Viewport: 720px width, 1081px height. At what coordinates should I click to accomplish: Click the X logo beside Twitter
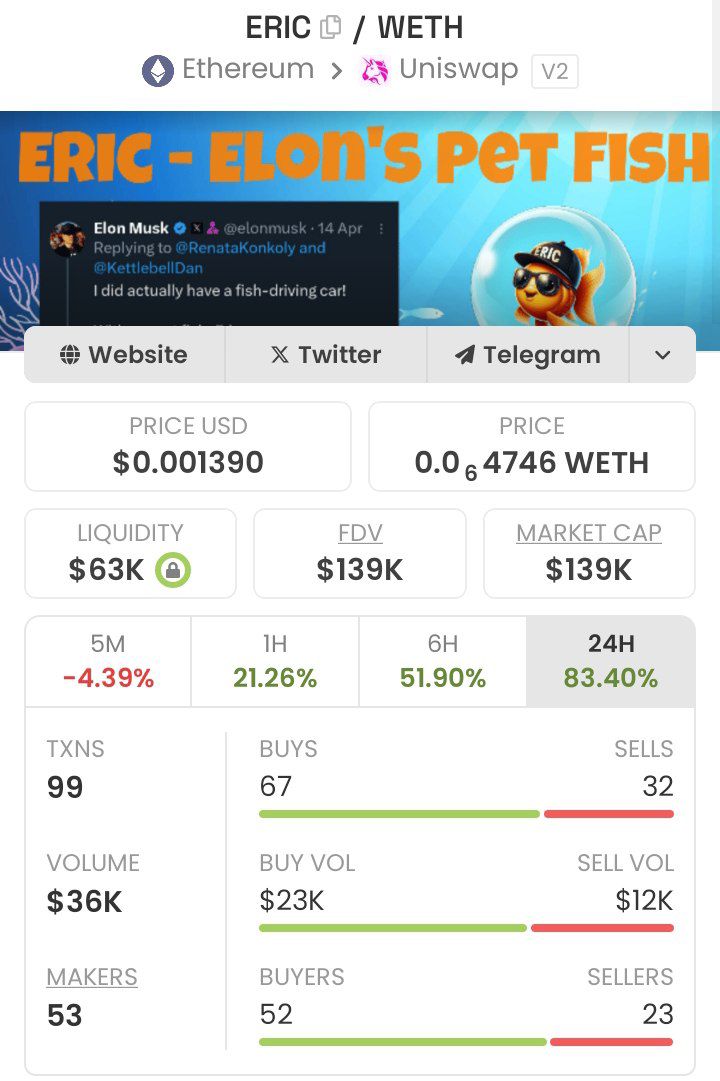pos(280,355)
